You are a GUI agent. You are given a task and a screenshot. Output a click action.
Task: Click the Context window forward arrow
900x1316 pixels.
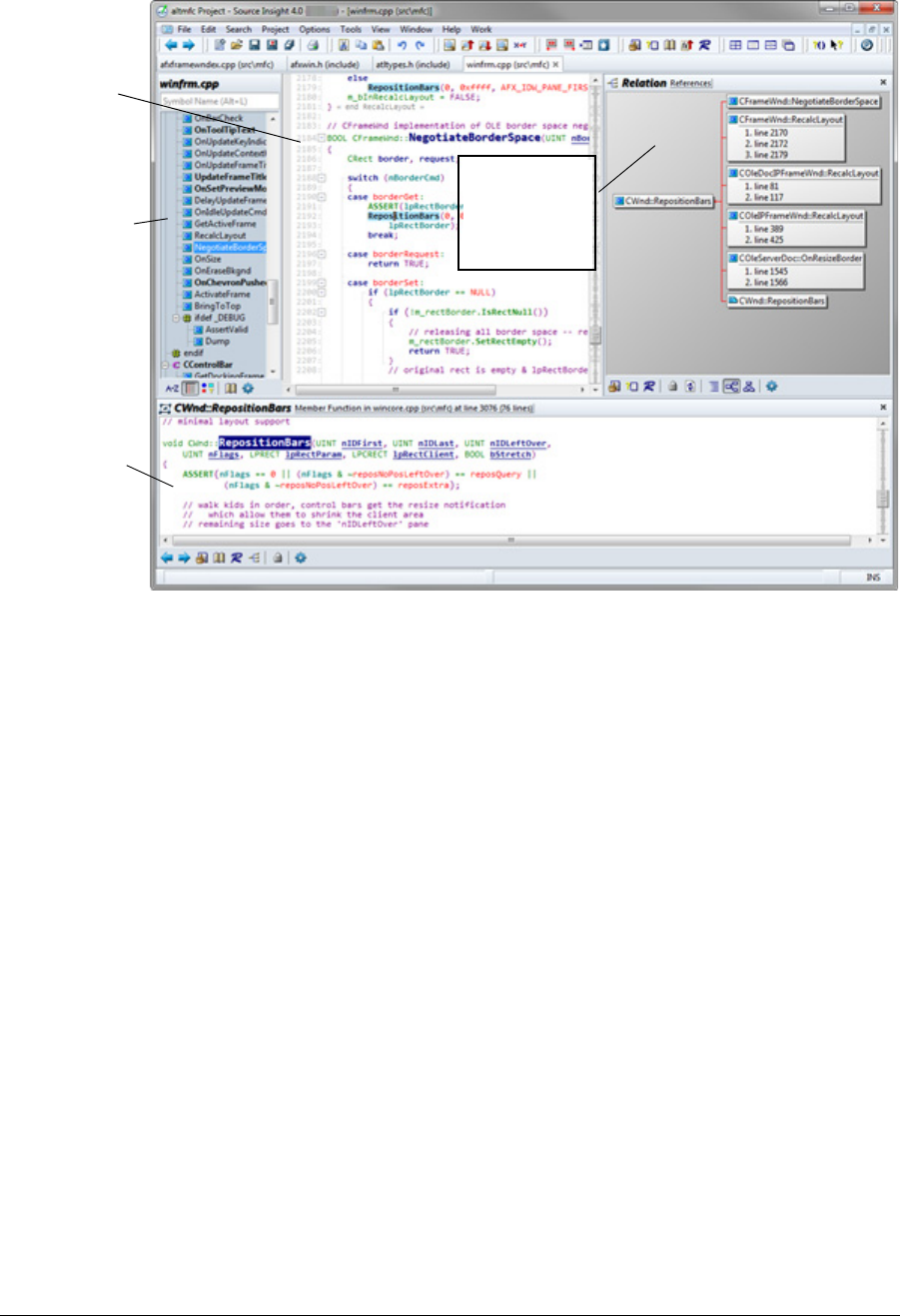(x=184, y=558)
